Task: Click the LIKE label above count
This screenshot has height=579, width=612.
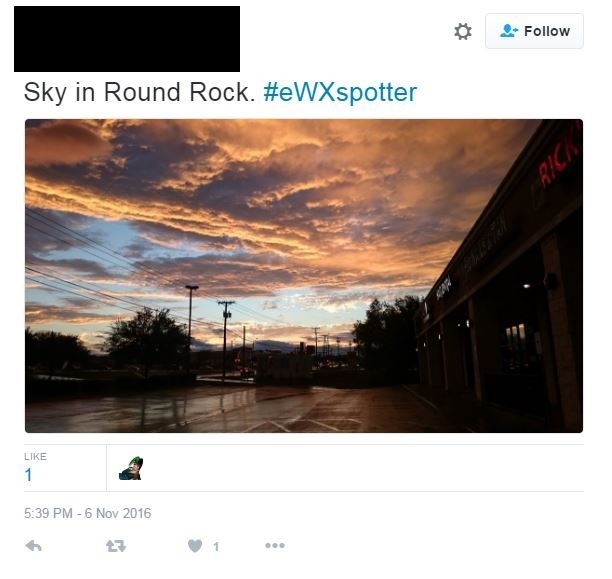Action: pos(35,456)
